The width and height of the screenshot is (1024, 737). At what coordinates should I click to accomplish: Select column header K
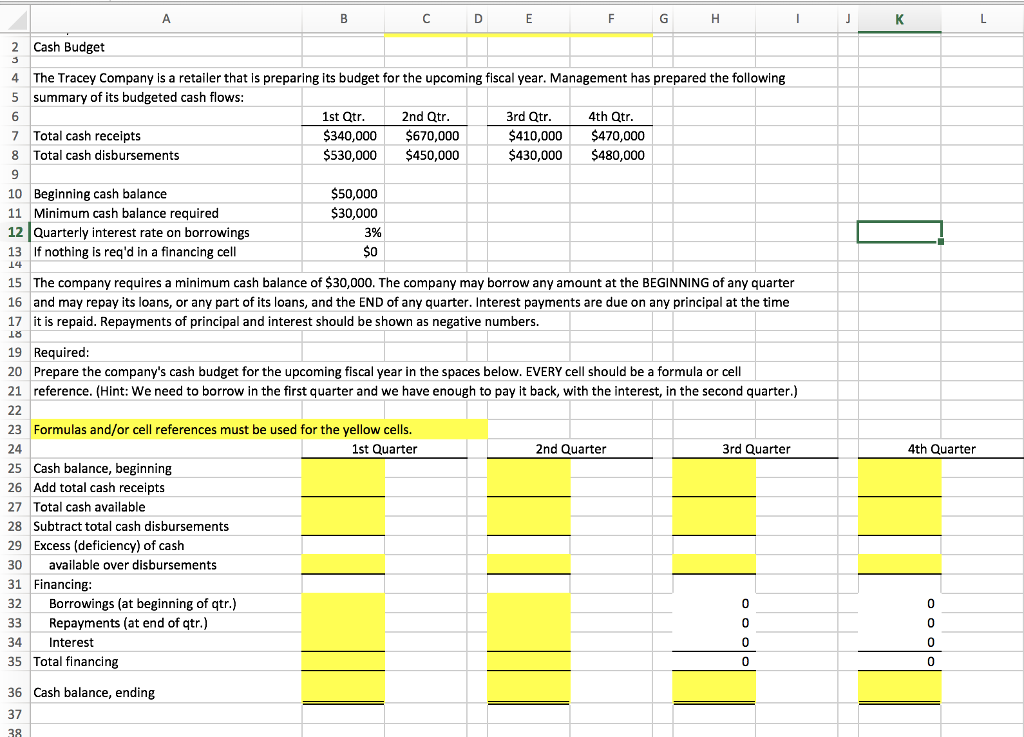[898, 17]
